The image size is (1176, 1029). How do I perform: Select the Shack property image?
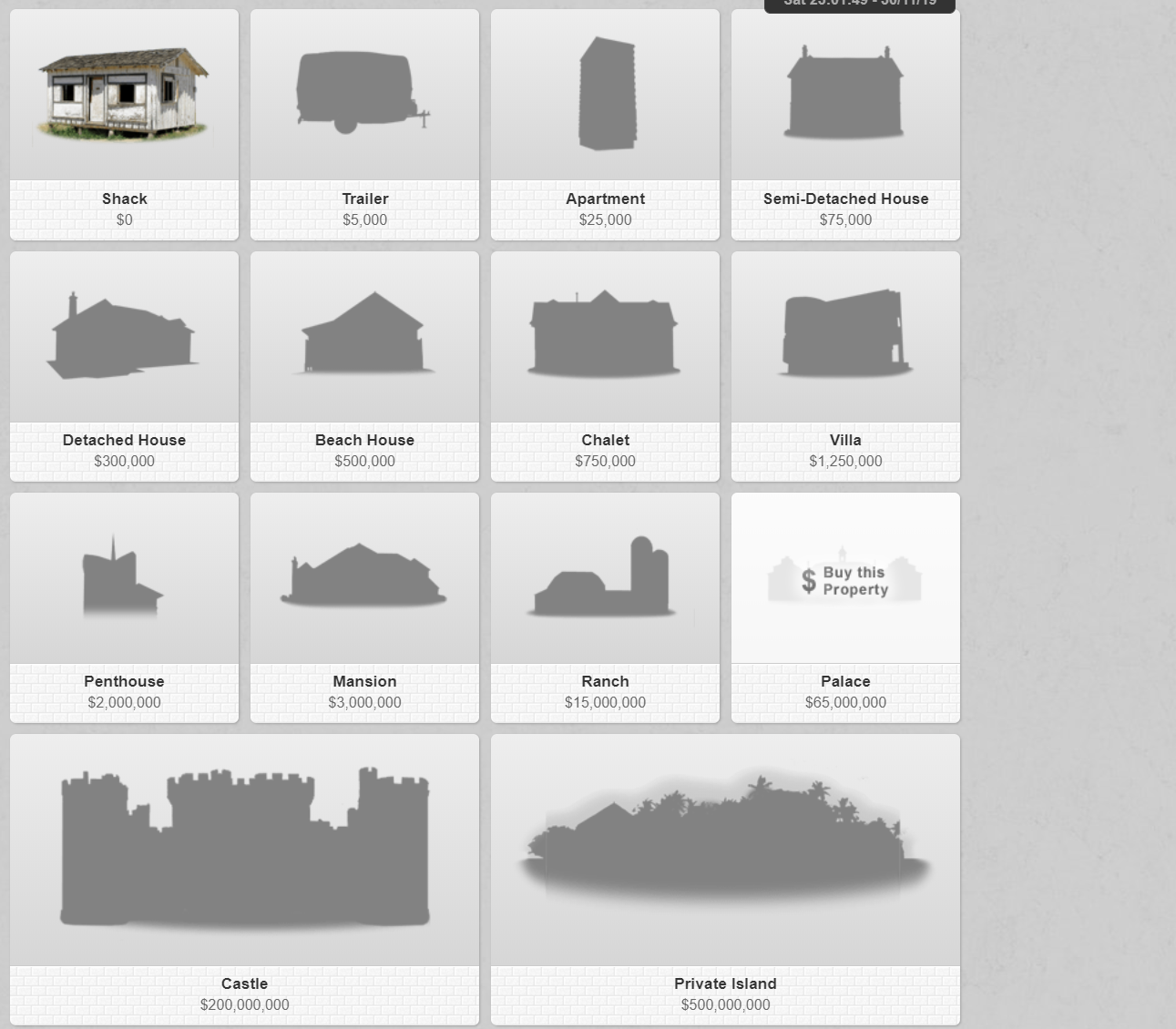(x=124, y=95)
